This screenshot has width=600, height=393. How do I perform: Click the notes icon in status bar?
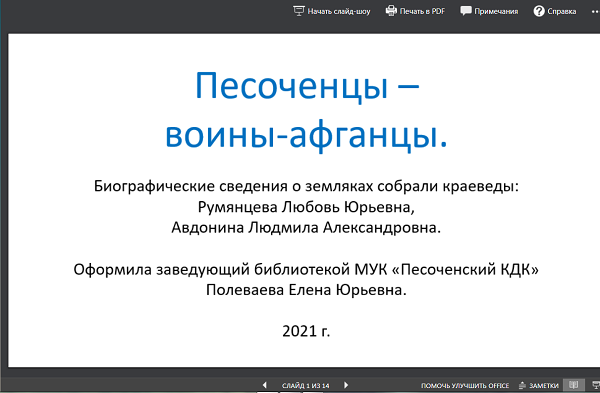[522, 385]
